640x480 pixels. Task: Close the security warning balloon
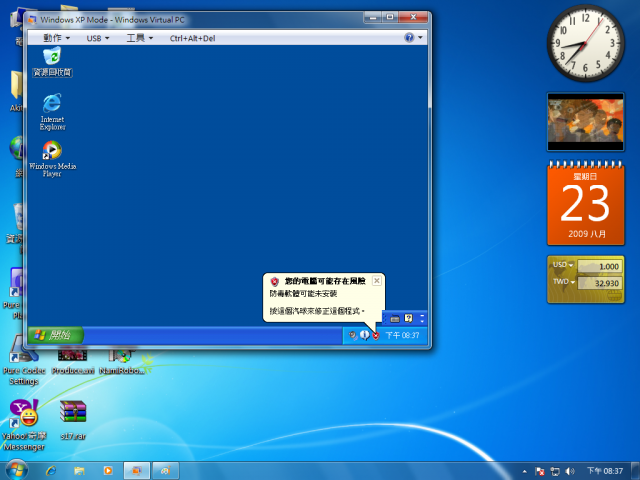coord(377,281)
